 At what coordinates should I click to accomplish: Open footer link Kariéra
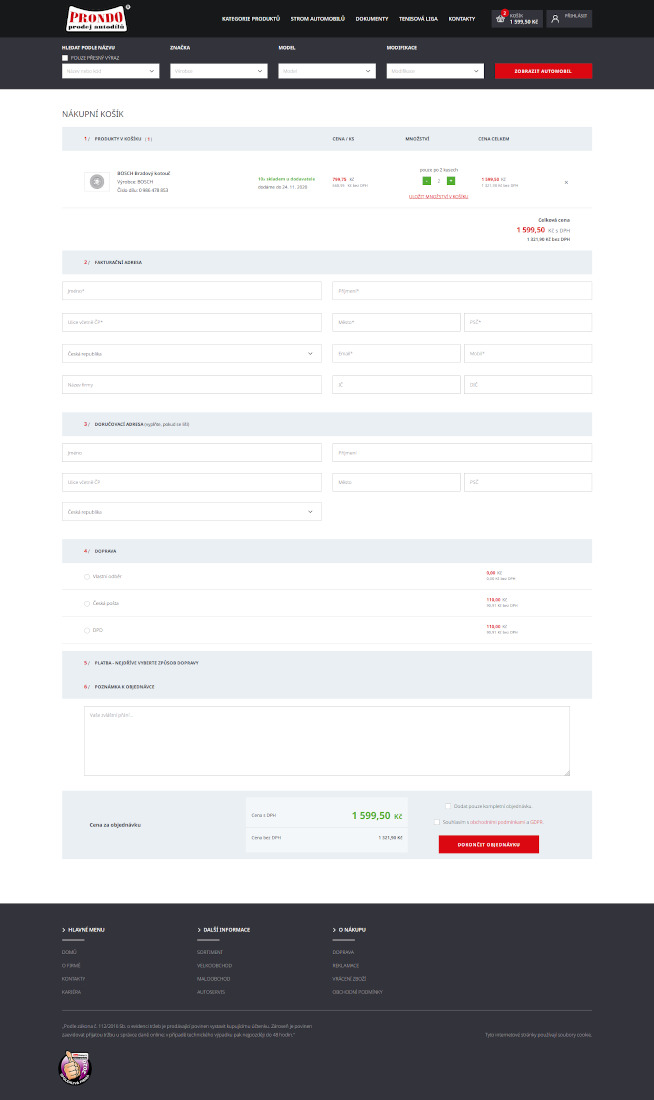click(71, 992)
